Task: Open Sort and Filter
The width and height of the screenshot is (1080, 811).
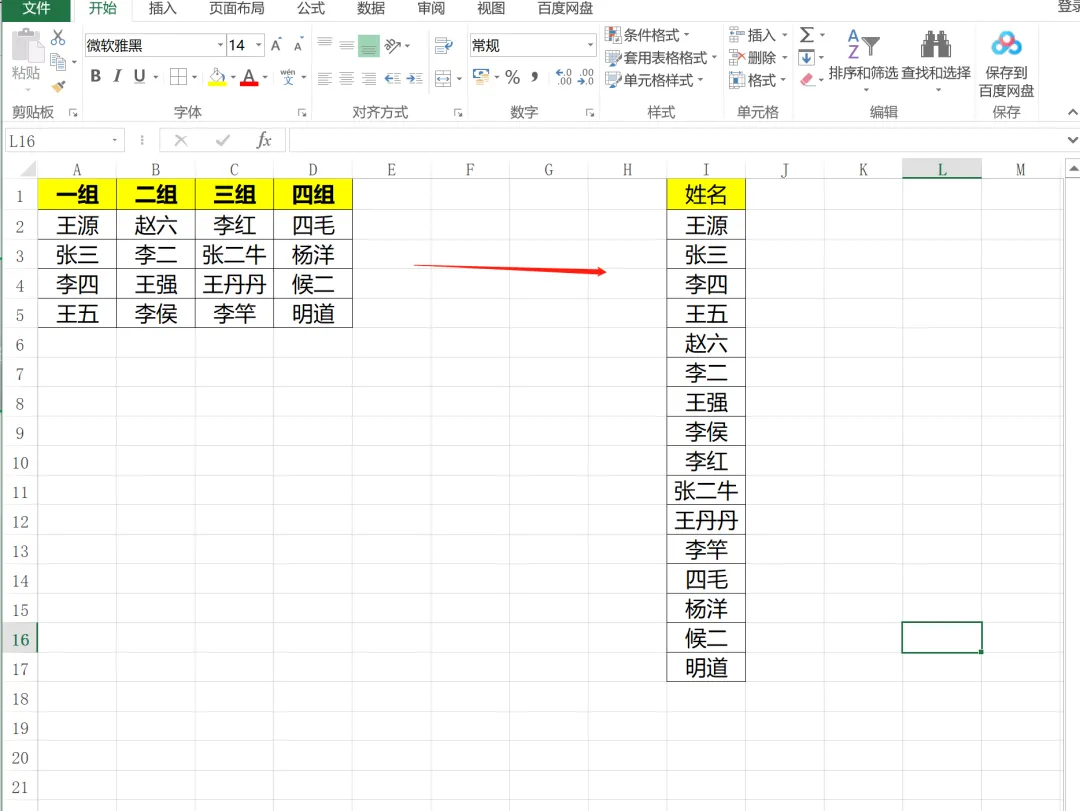Action: (x=863, y=61)
